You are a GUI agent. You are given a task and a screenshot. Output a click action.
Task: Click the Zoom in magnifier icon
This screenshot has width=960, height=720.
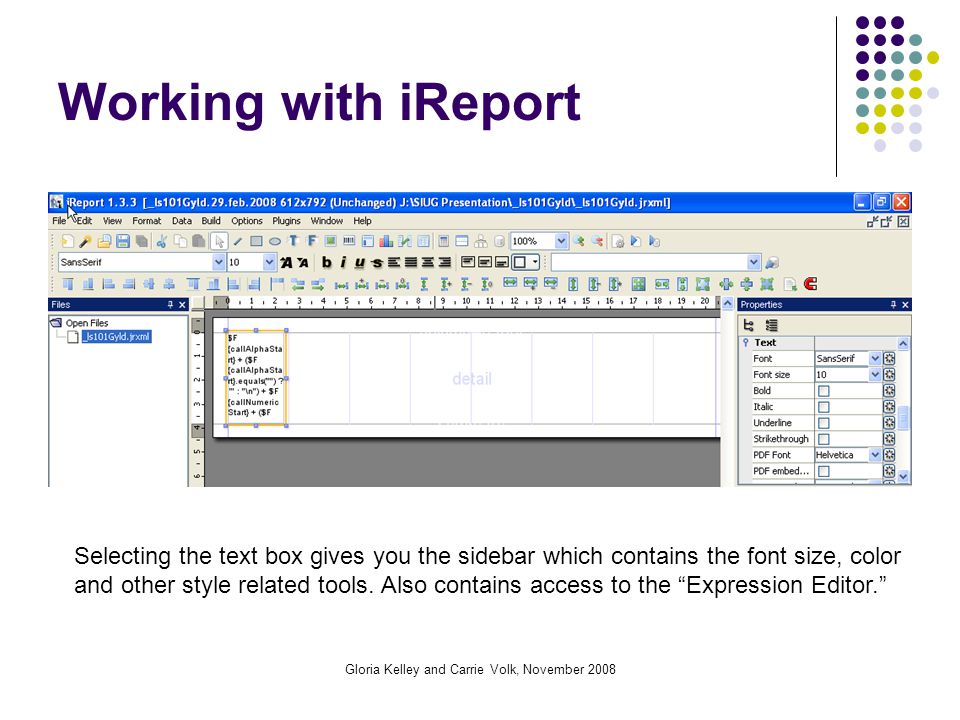579,241
